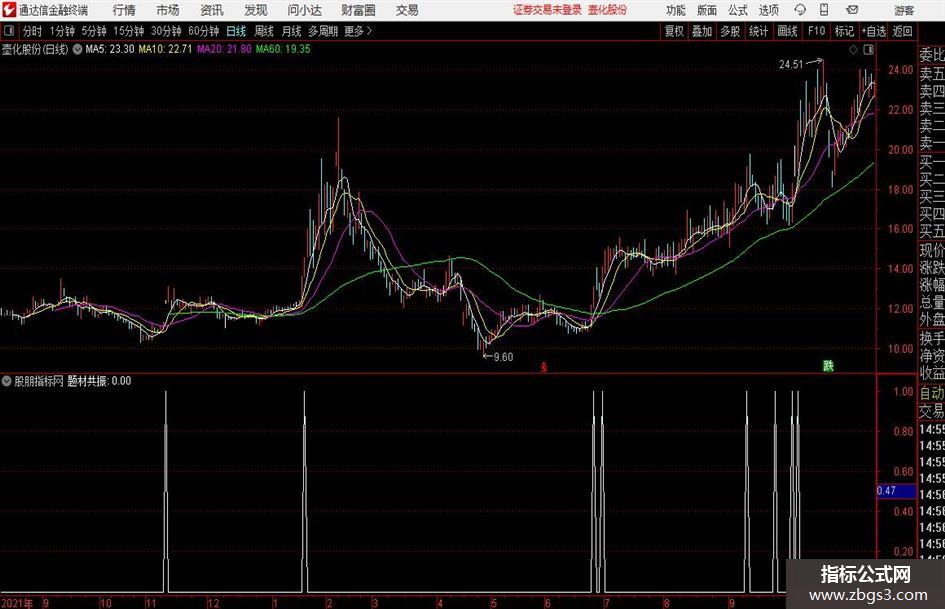Click the 标记 mark toolbar button
This screenshot has width=945, height=609.
pos(844,31)
